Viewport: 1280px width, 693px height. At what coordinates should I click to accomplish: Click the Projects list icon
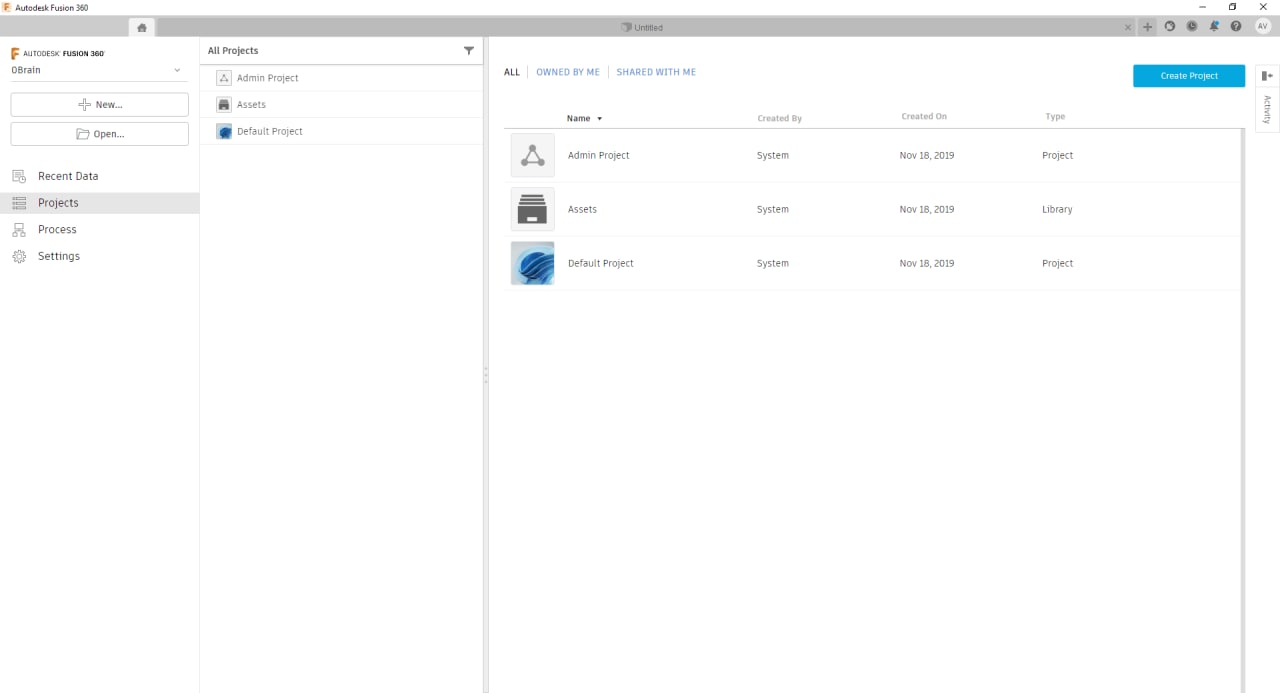point(19,203)
